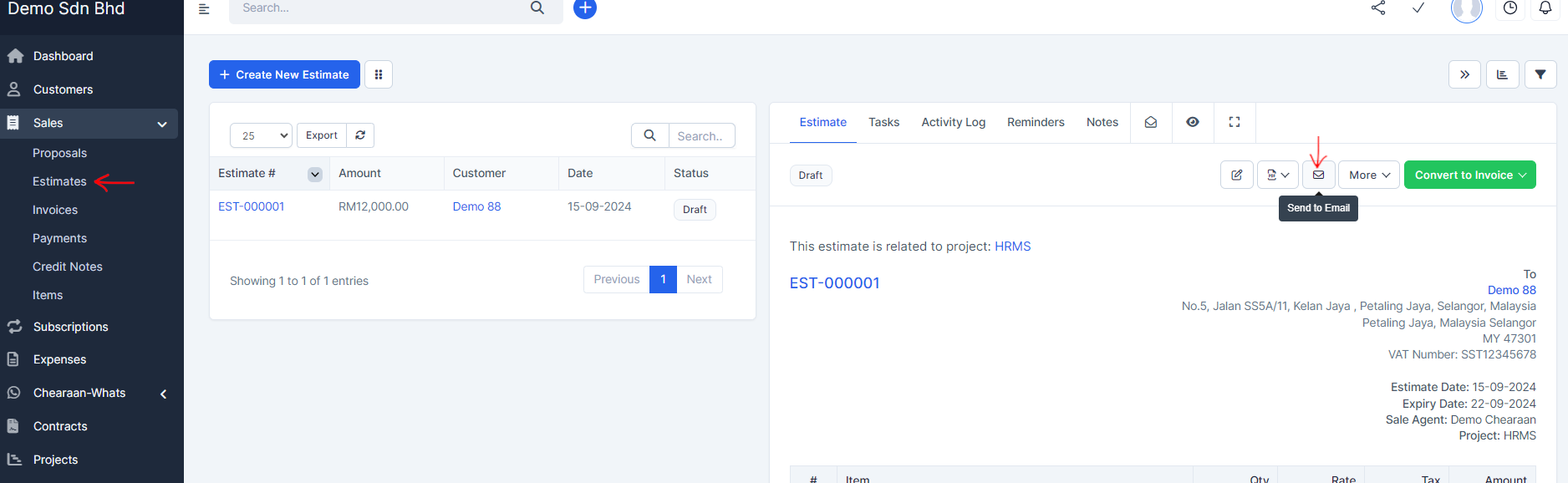The height and width of the screenshot is (483, 1568).
Task: Toggle the full-width table double-arrow button
Action: [x=1464, y=74]
